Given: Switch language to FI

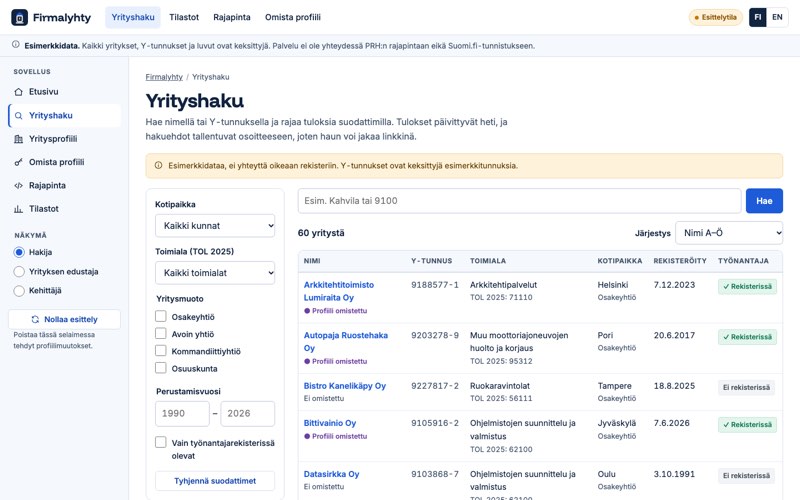Looking at the screenshot, I should [758, 17].
